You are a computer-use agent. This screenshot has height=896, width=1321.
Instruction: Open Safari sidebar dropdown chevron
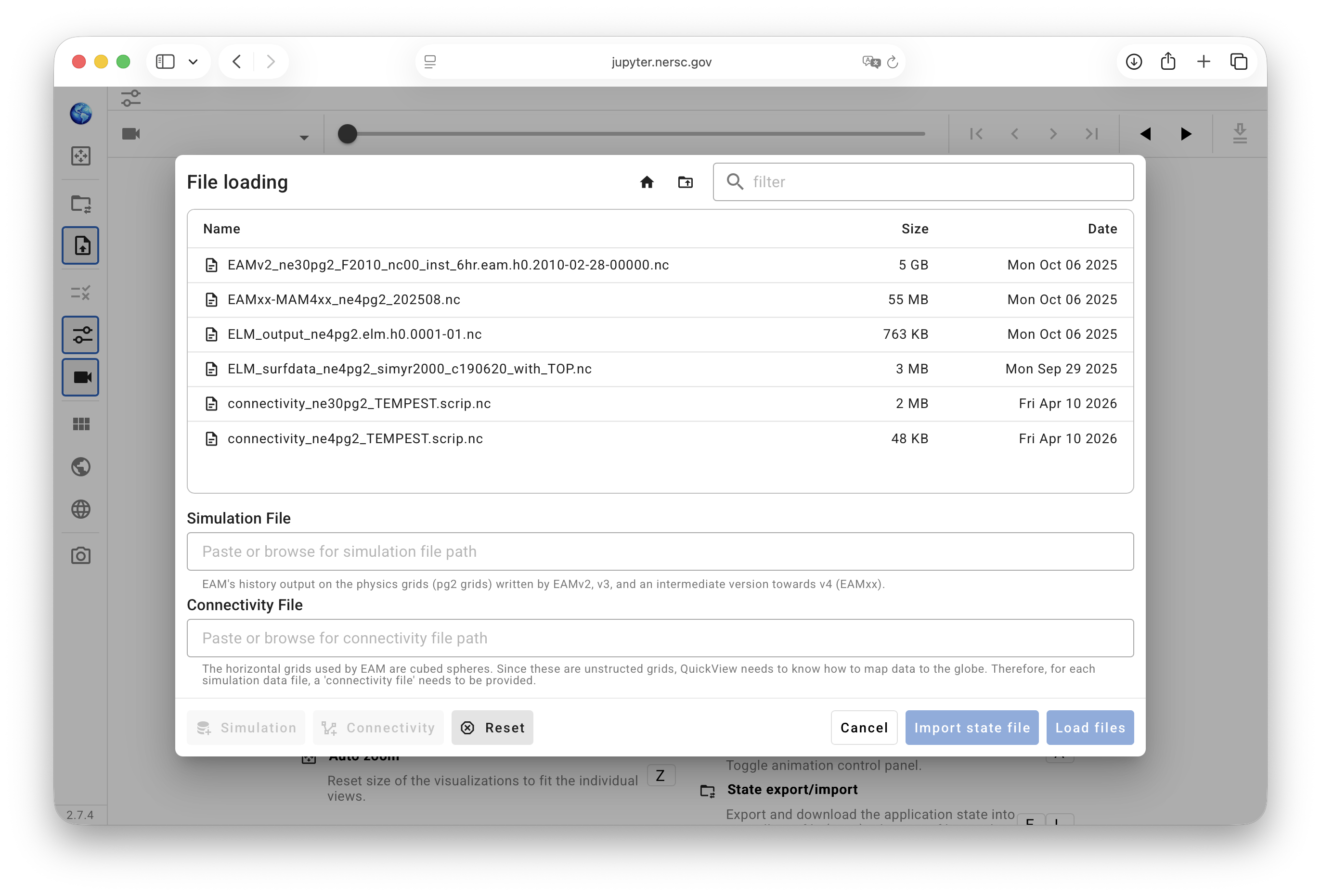193,62
